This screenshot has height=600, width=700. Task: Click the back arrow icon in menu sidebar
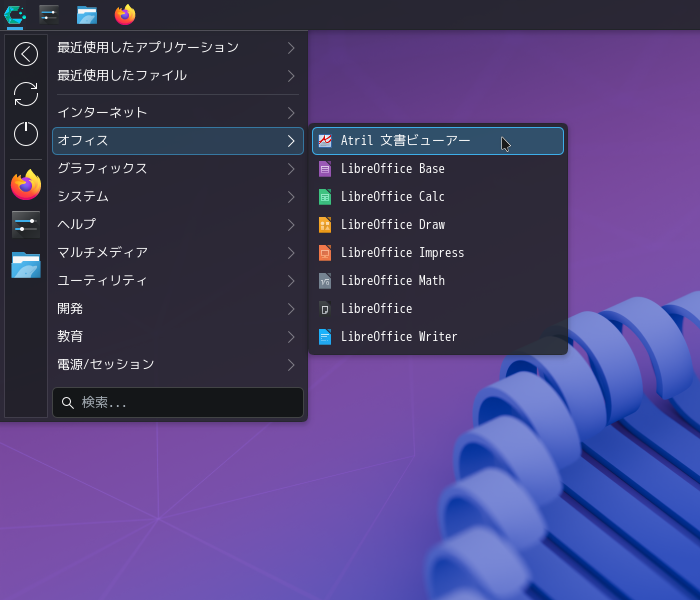26,54
